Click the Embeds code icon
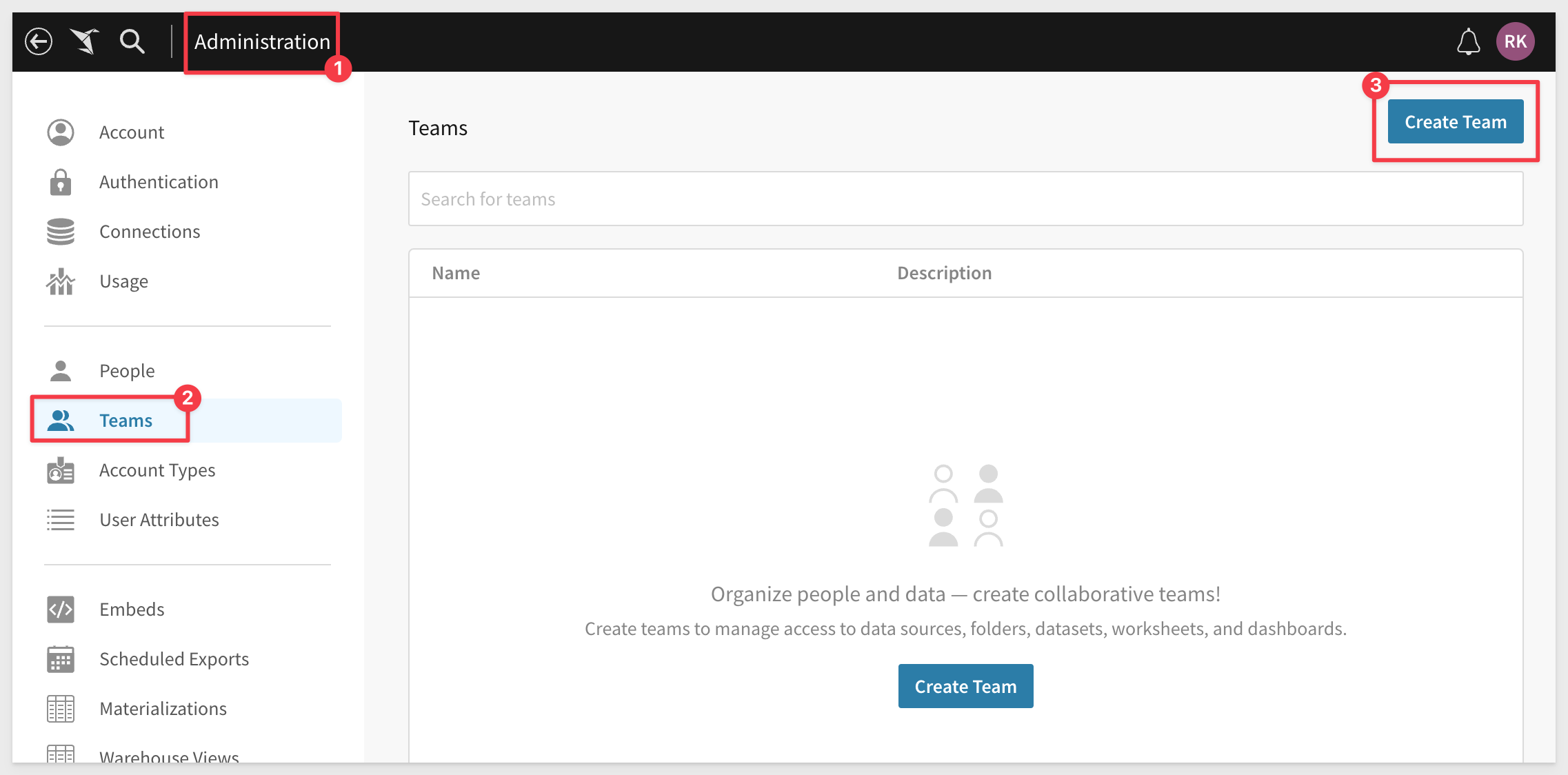 (x=61, y=610)
